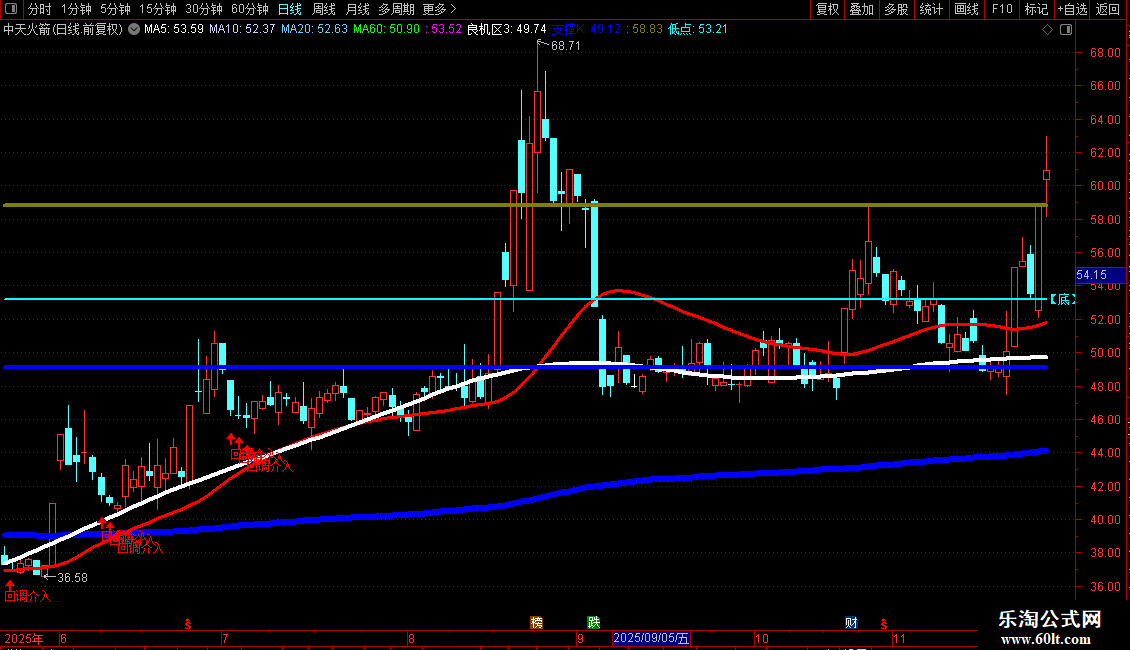Click the MA5: 53.59 indicator value
The height and width of the screenshot is (650, 1130).
pyautogui.click(x=174, y=30)
